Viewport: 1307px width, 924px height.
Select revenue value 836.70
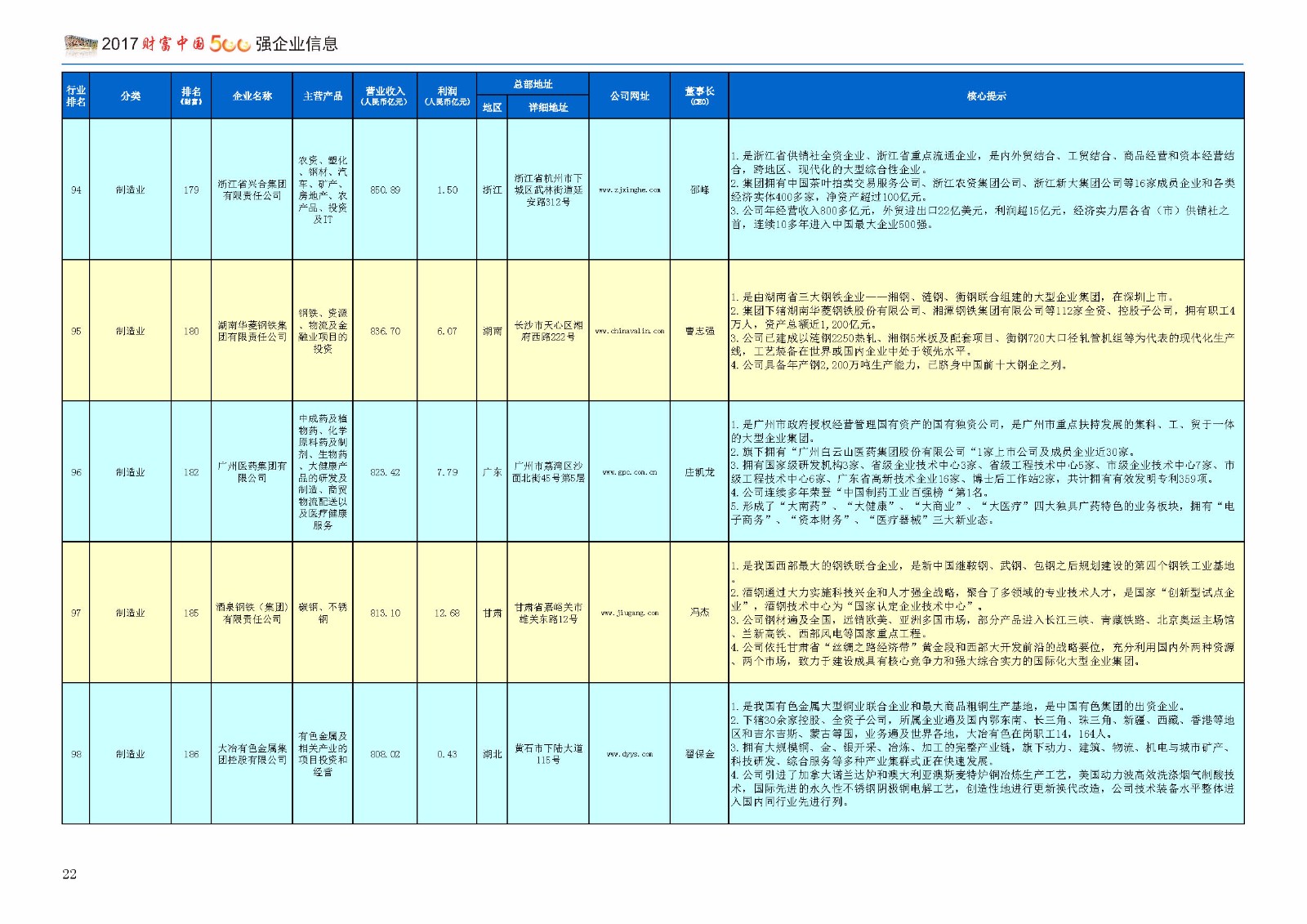click(385, 331)
